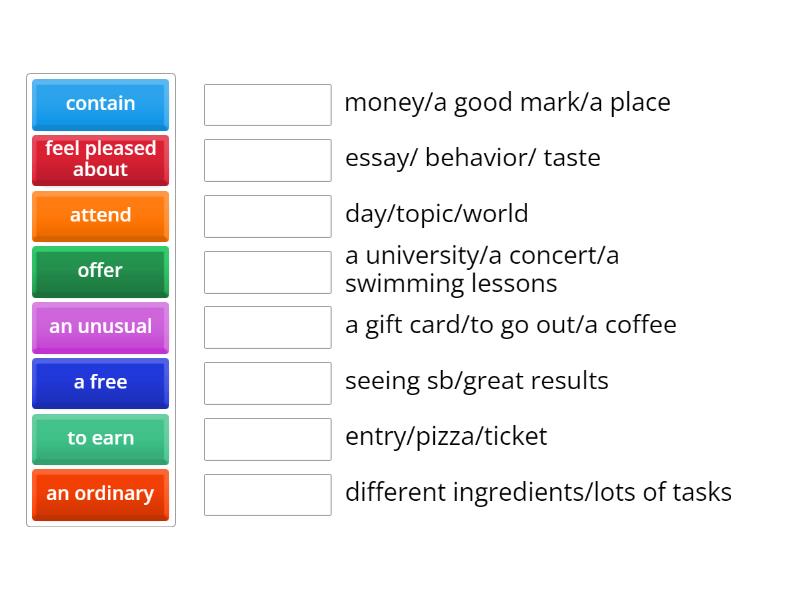Click the answer box beside "money/a good mark/a place"
The height and width of the screenshot is (600, 800).
point(267,104)
